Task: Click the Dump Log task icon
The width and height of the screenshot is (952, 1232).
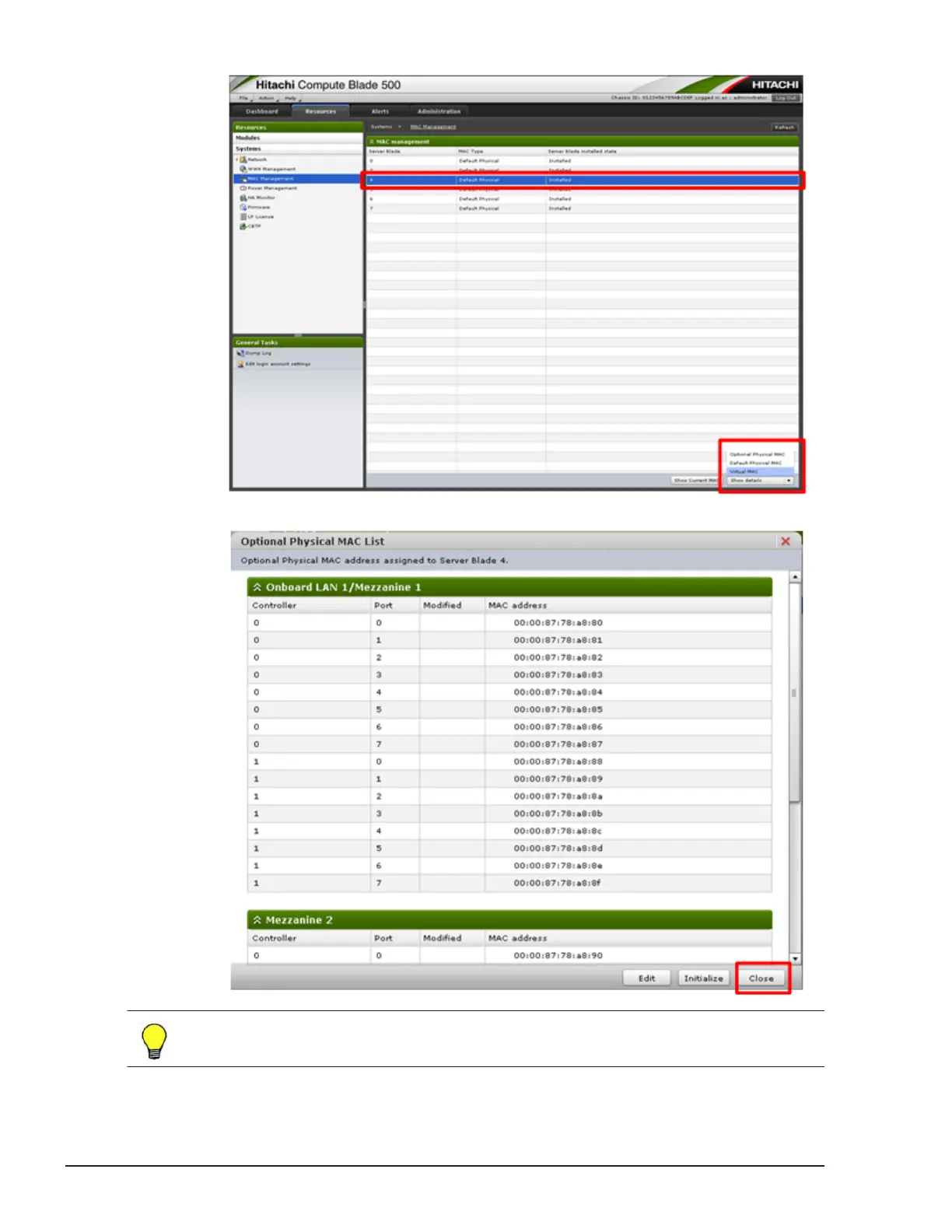Action: click(x=240, y=353)
